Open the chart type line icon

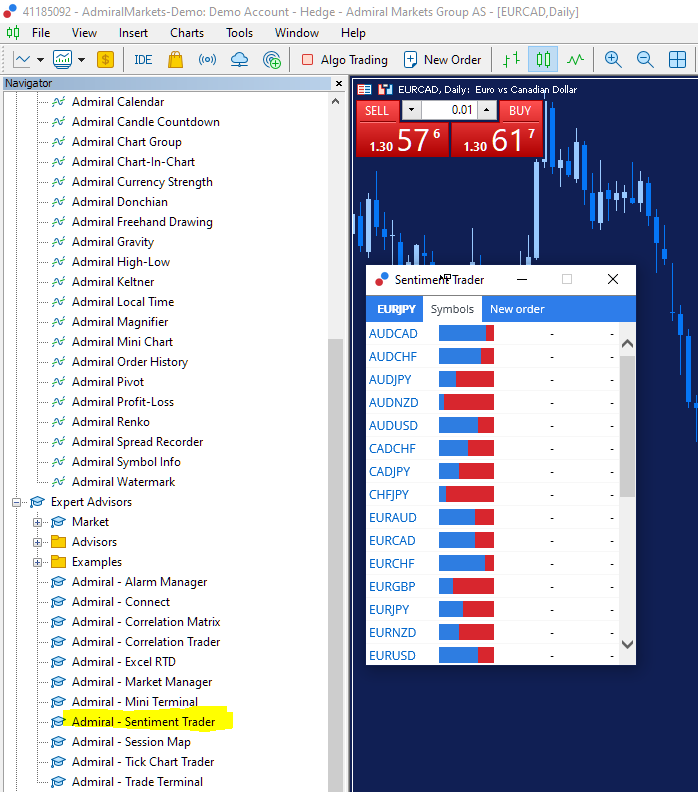[22, 60]
